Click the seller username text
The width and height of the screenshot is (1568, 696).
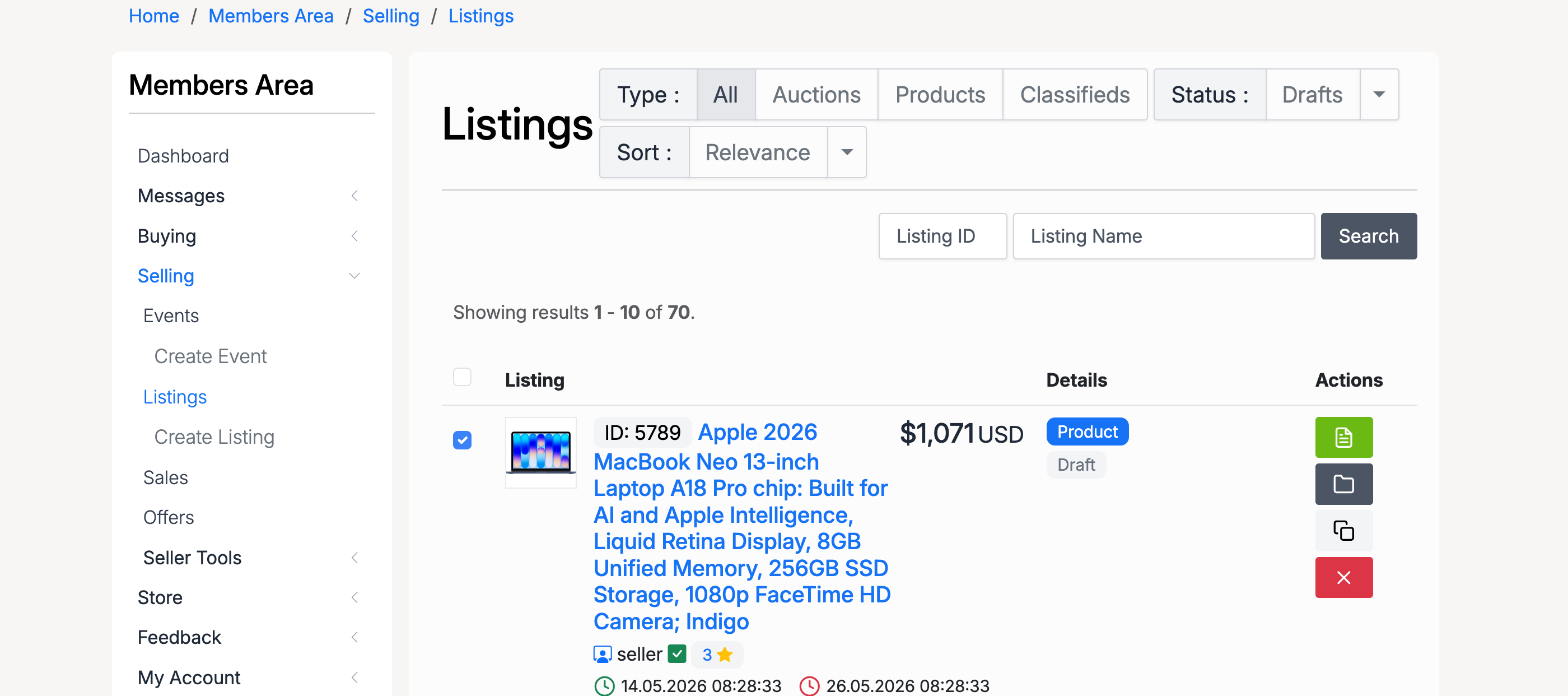coord(639,654)
